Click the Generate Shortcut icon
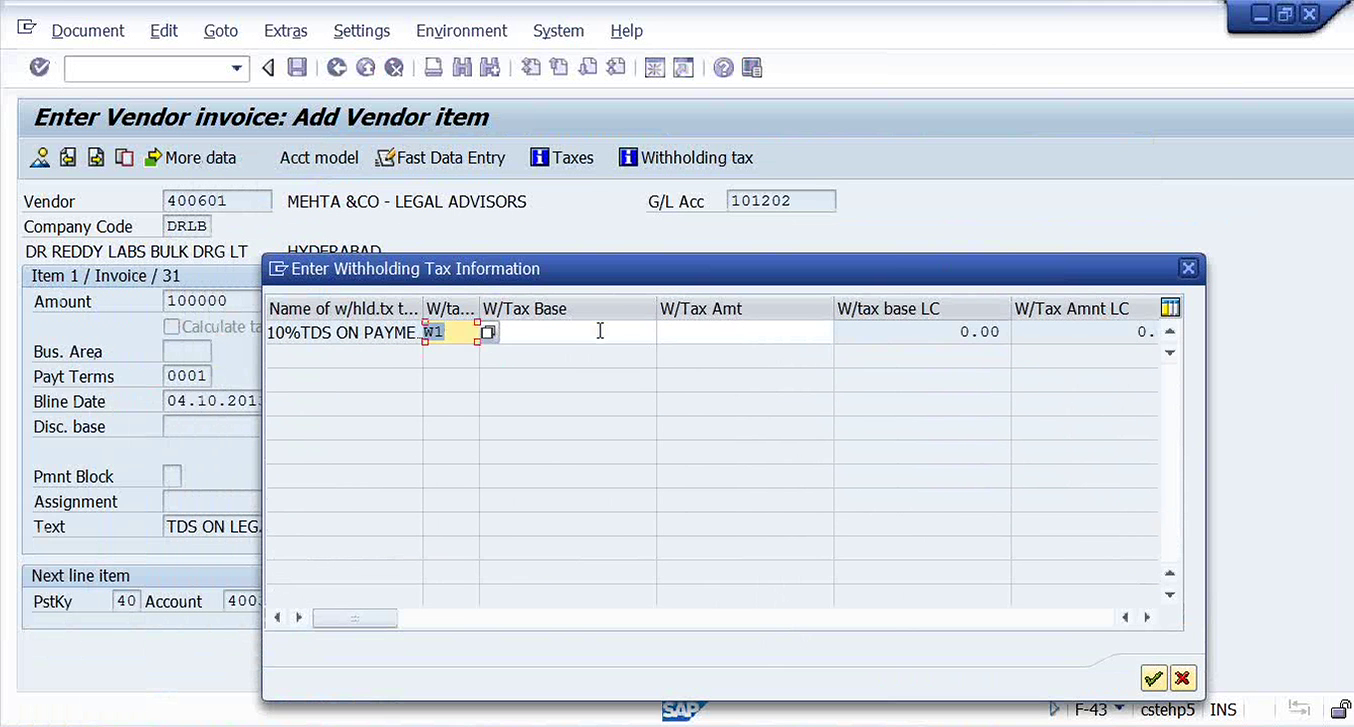The height and width of the screenshot is (727, 1354). [683, 68]
